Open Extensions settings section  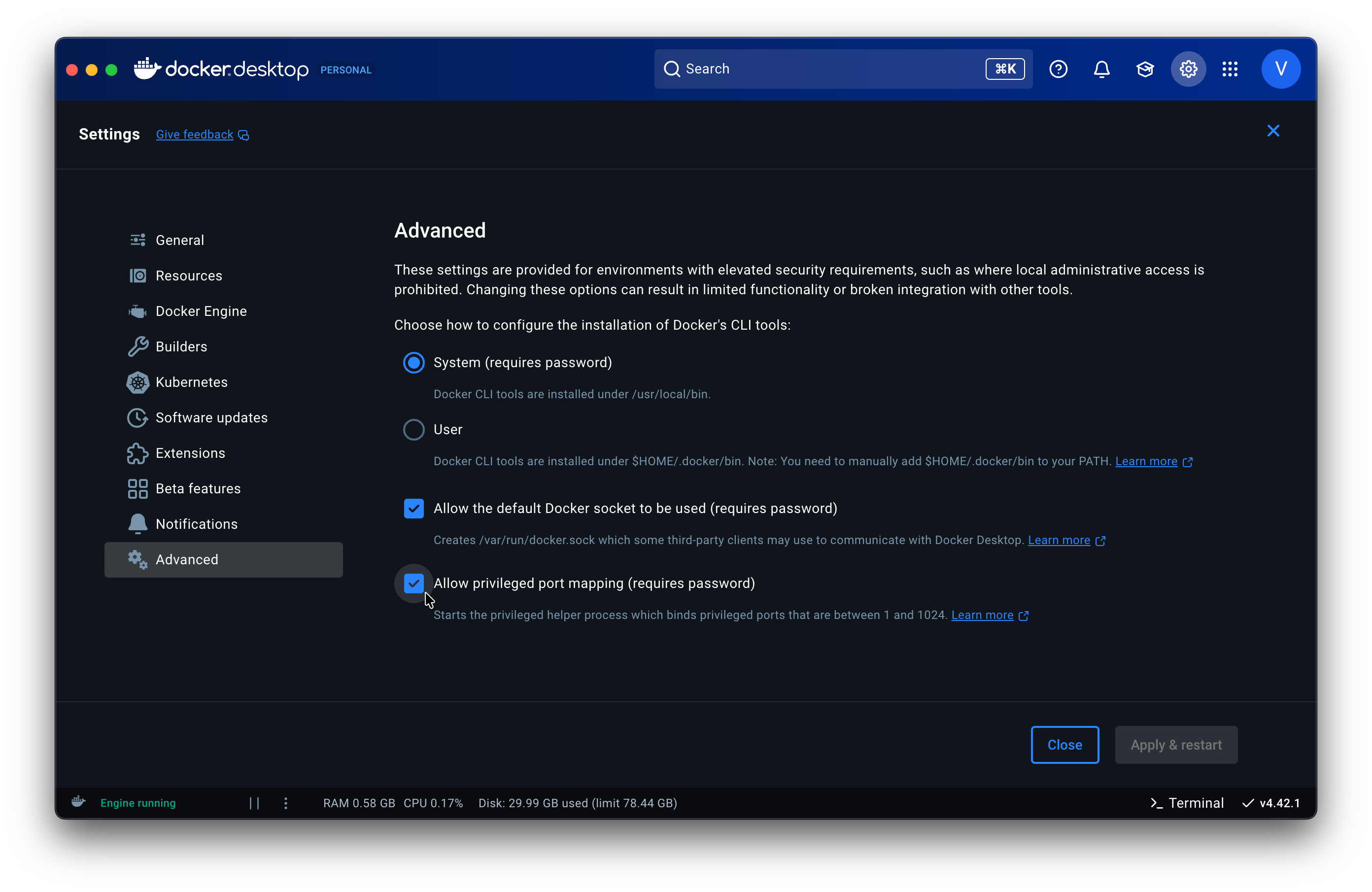224,453
